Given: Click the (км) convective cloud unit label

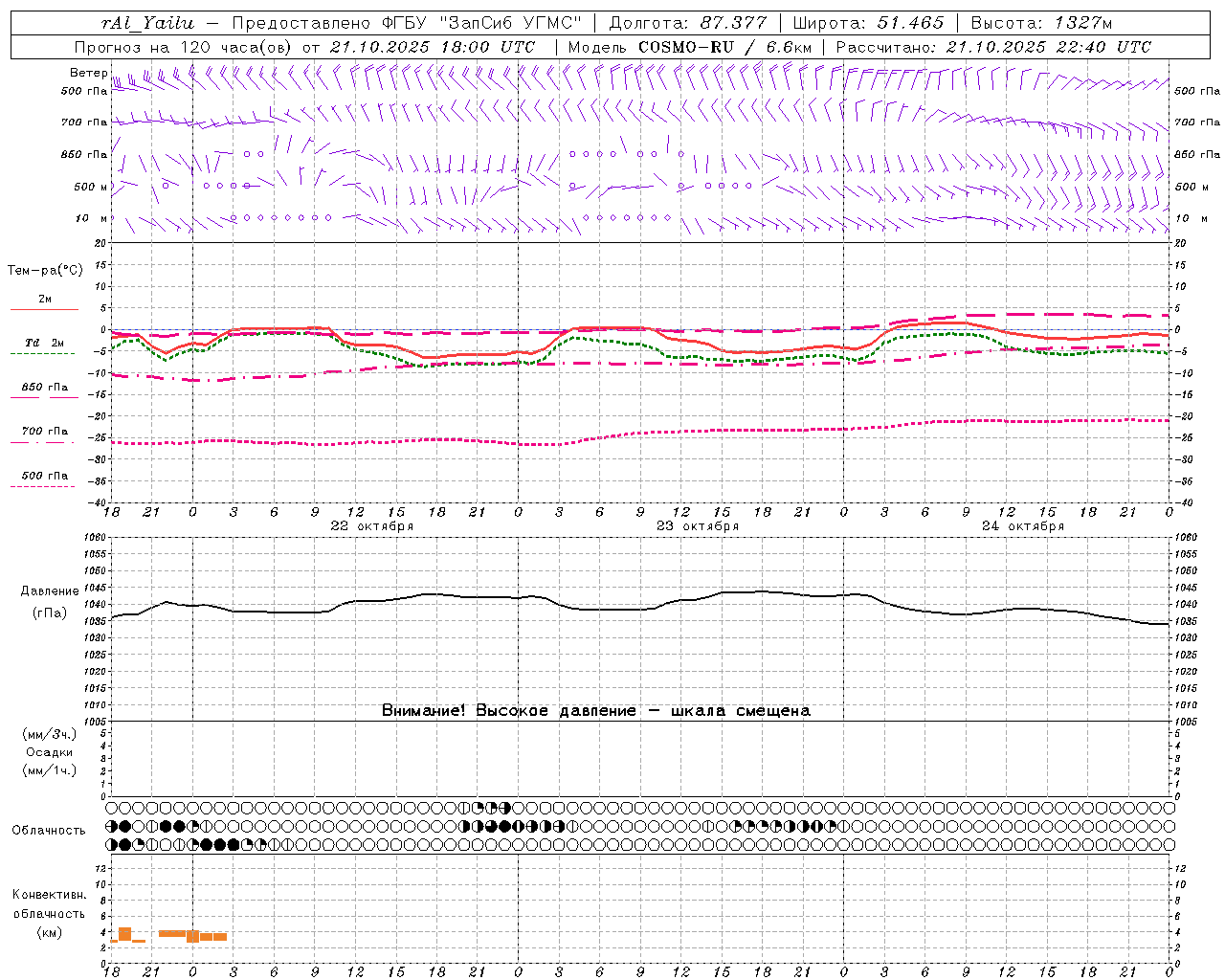Looking at the screenshot, I should [49, 932].
